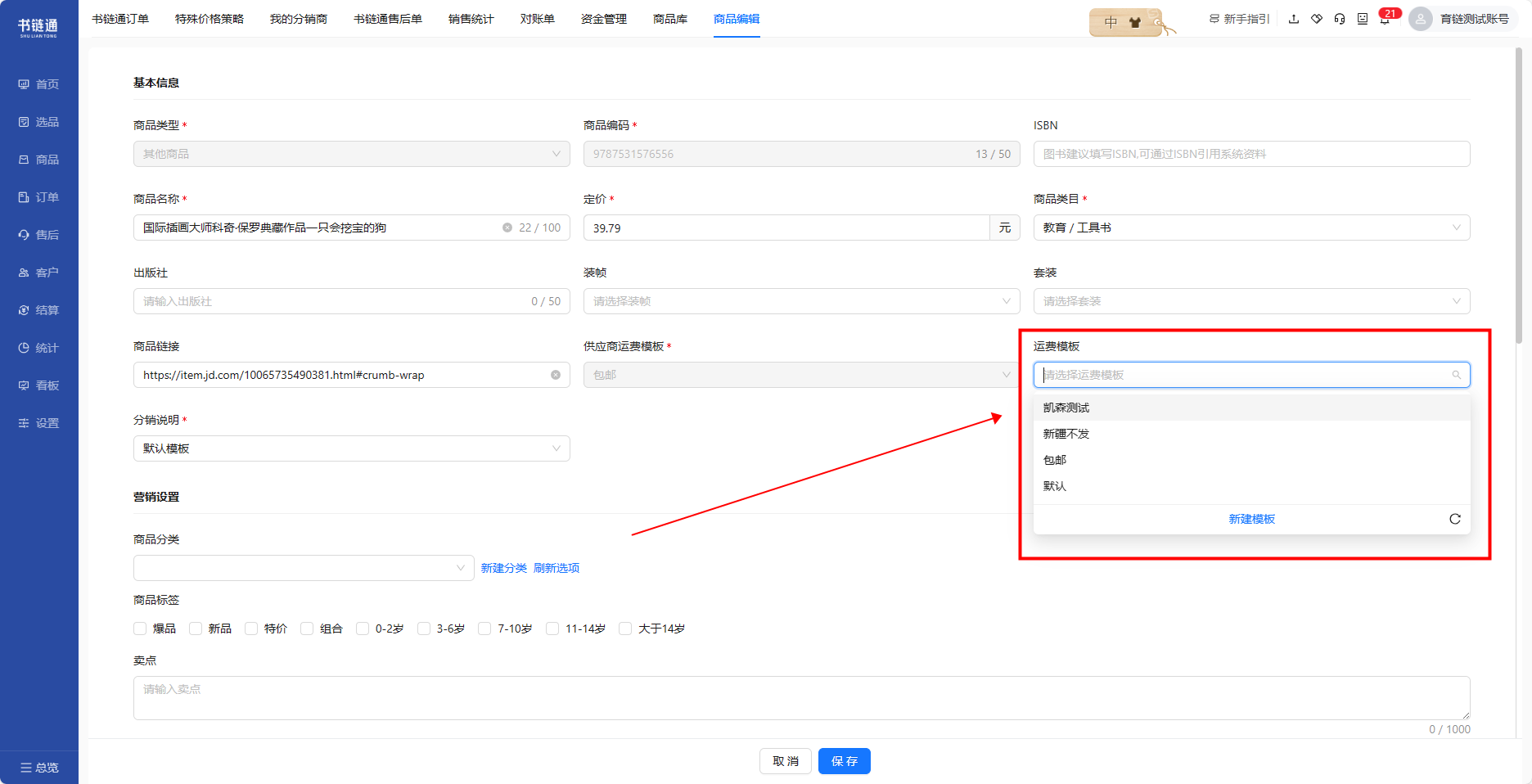
Task: Select 包邮 from the 运费模板 list
Action: 1252,460
